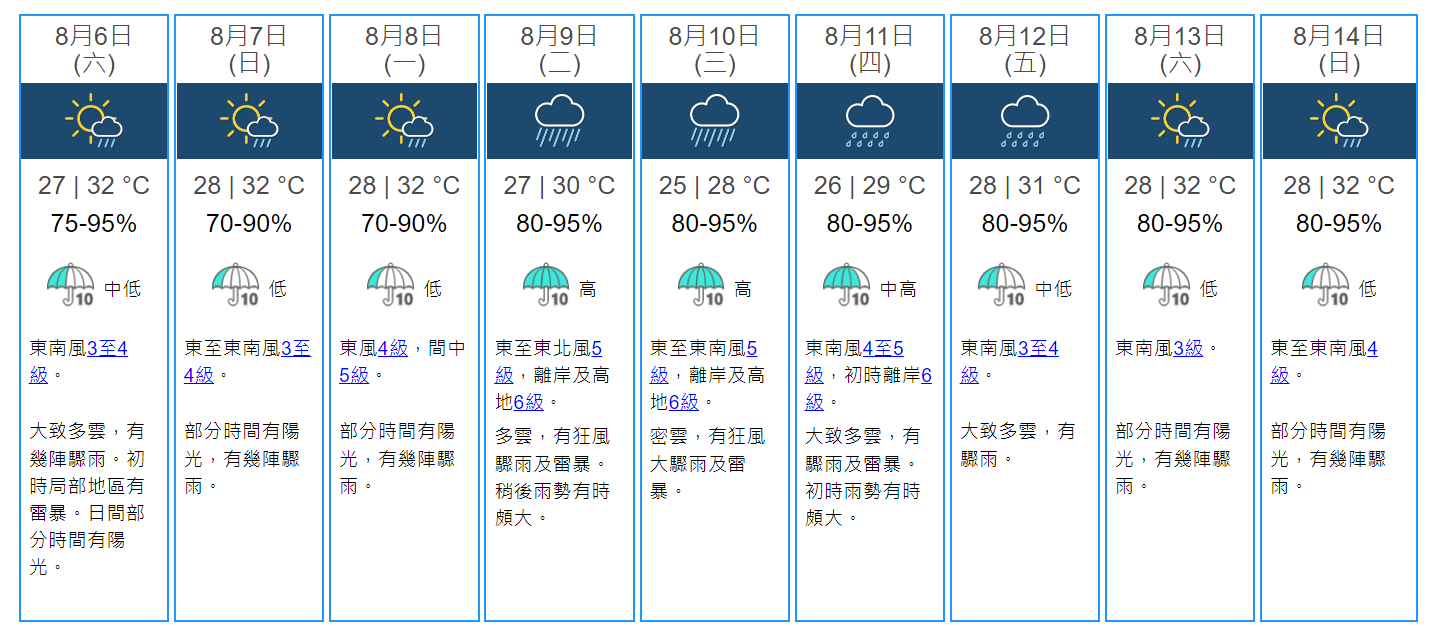The width and height of the screenshot is (1439, 629).
Task: Open the 3級 wind link for 8月13日
Action: tap(1188, 349)
